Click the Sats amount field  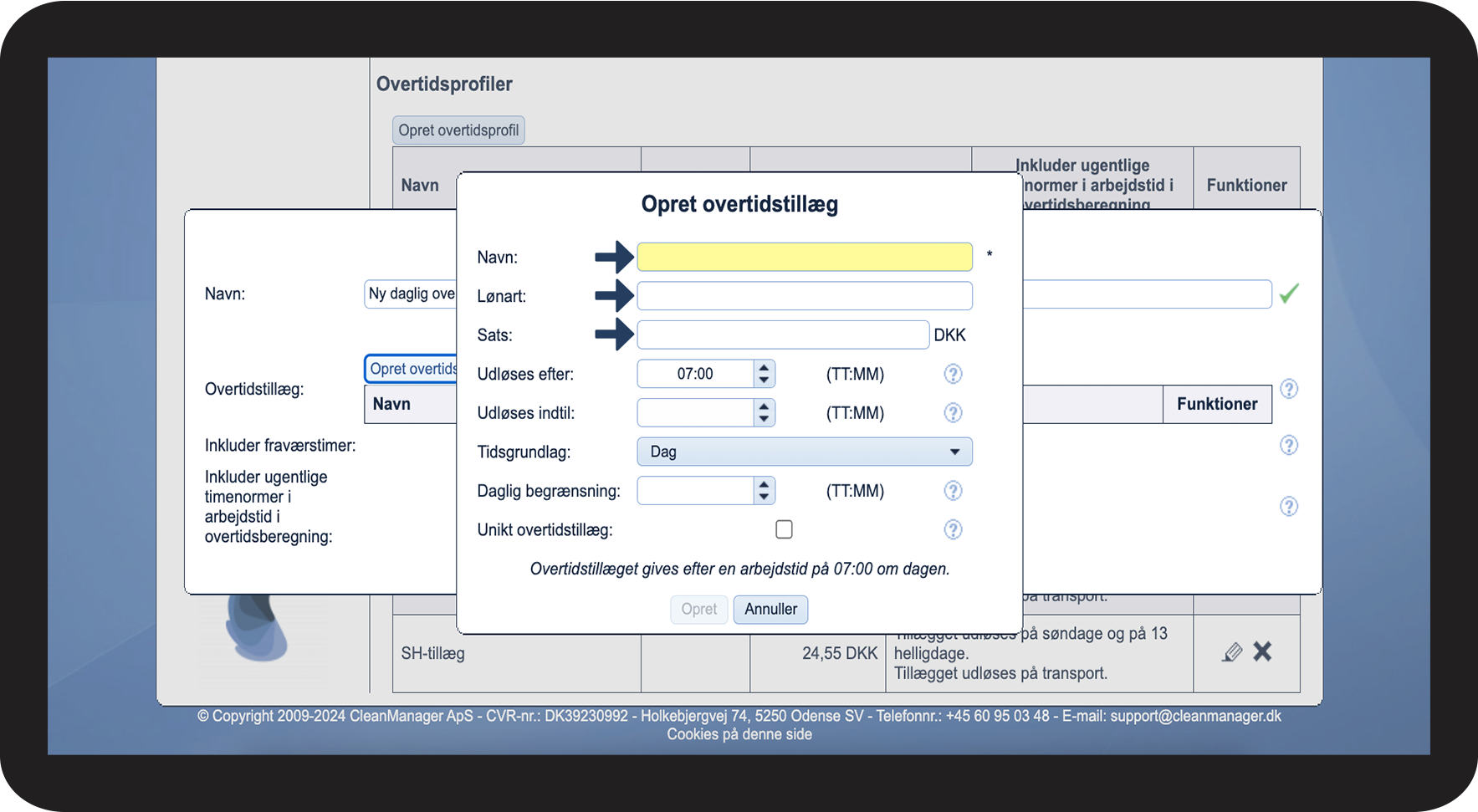point(782,335)
